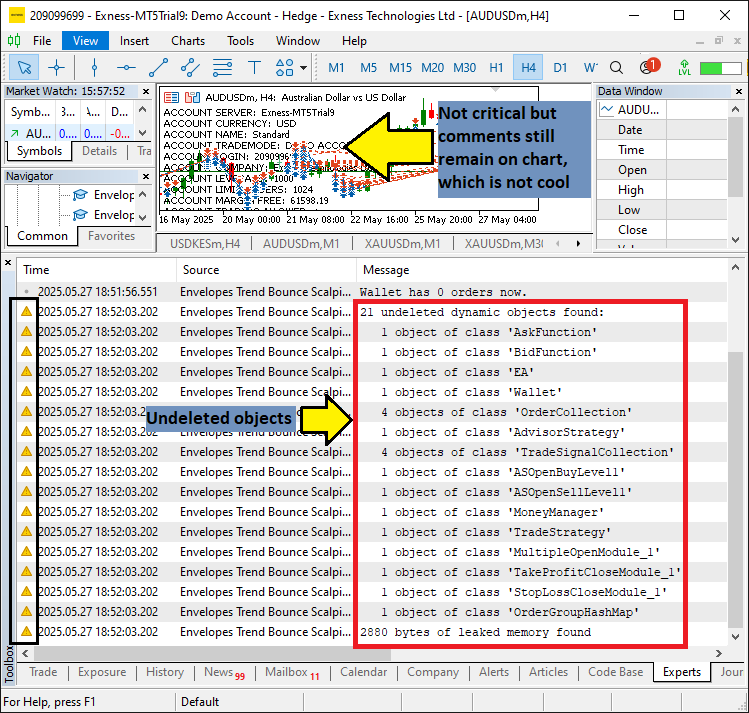Select the Navigator Common tab
749x713 pixels.
43,236
